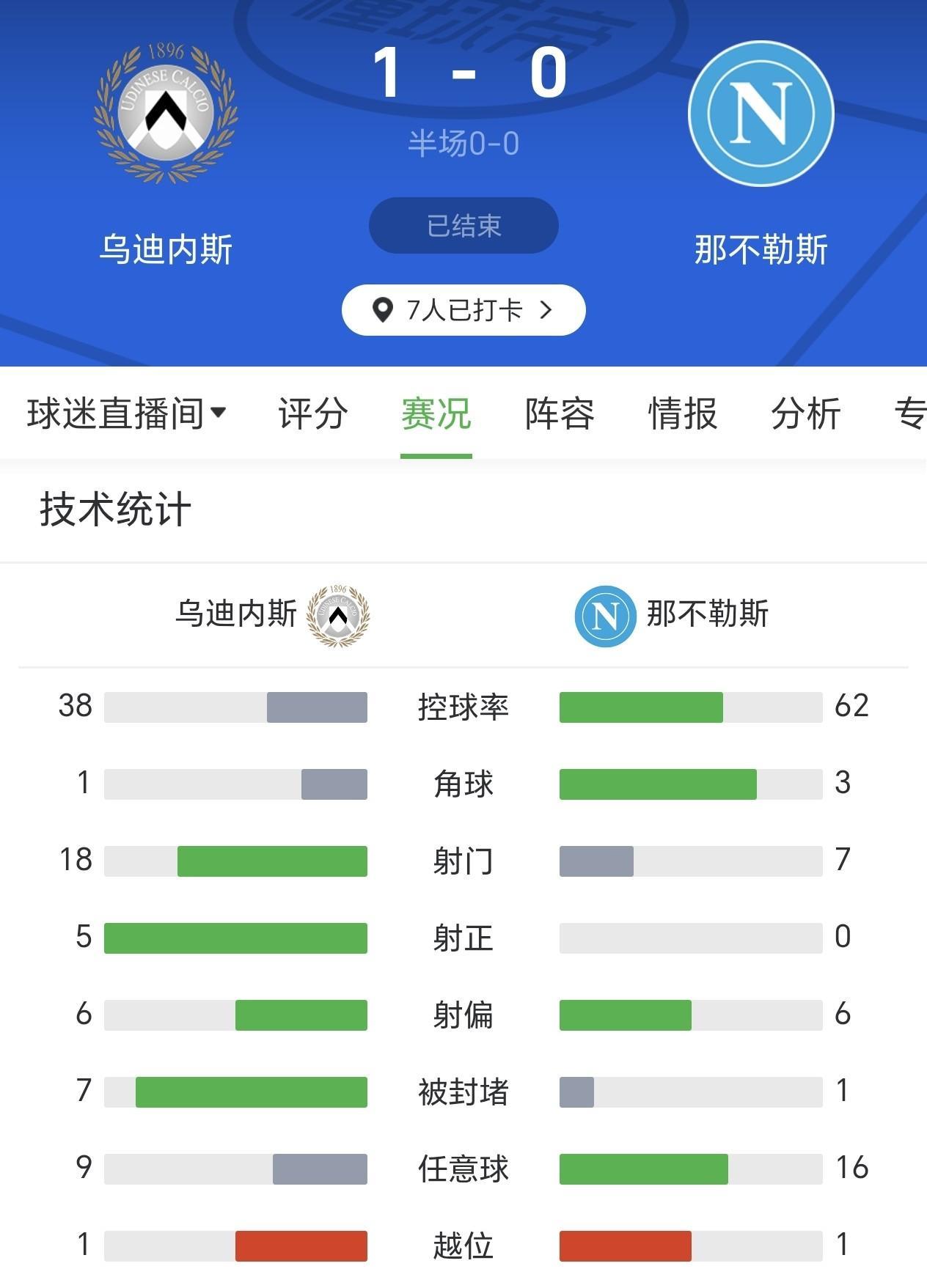Open the 情报 tab
Image resolution: width=927 pixels, height=1288 pixels.
(683, 413)
